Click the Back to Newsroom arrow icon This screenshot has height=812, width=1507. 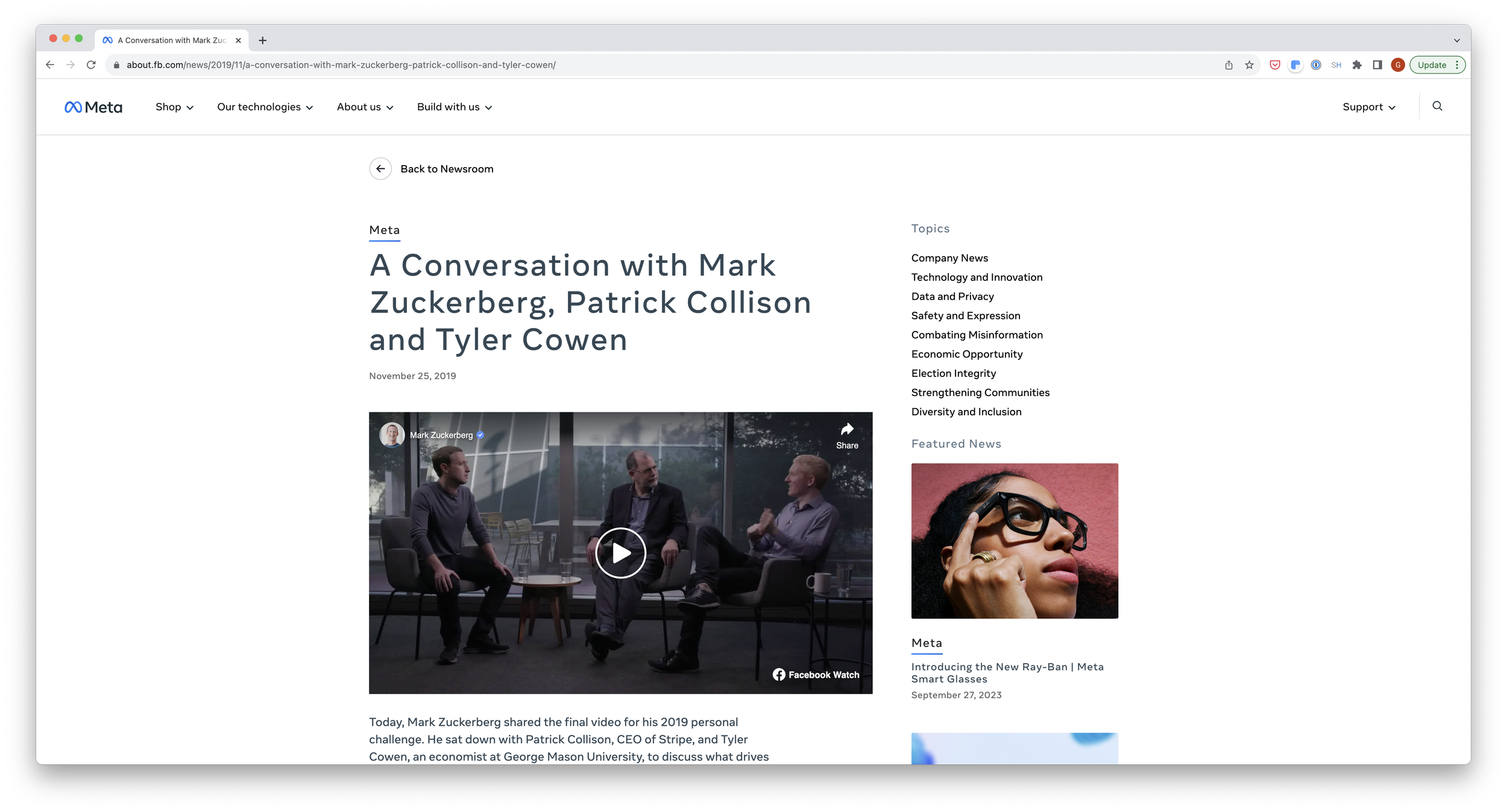click(380, 169)
